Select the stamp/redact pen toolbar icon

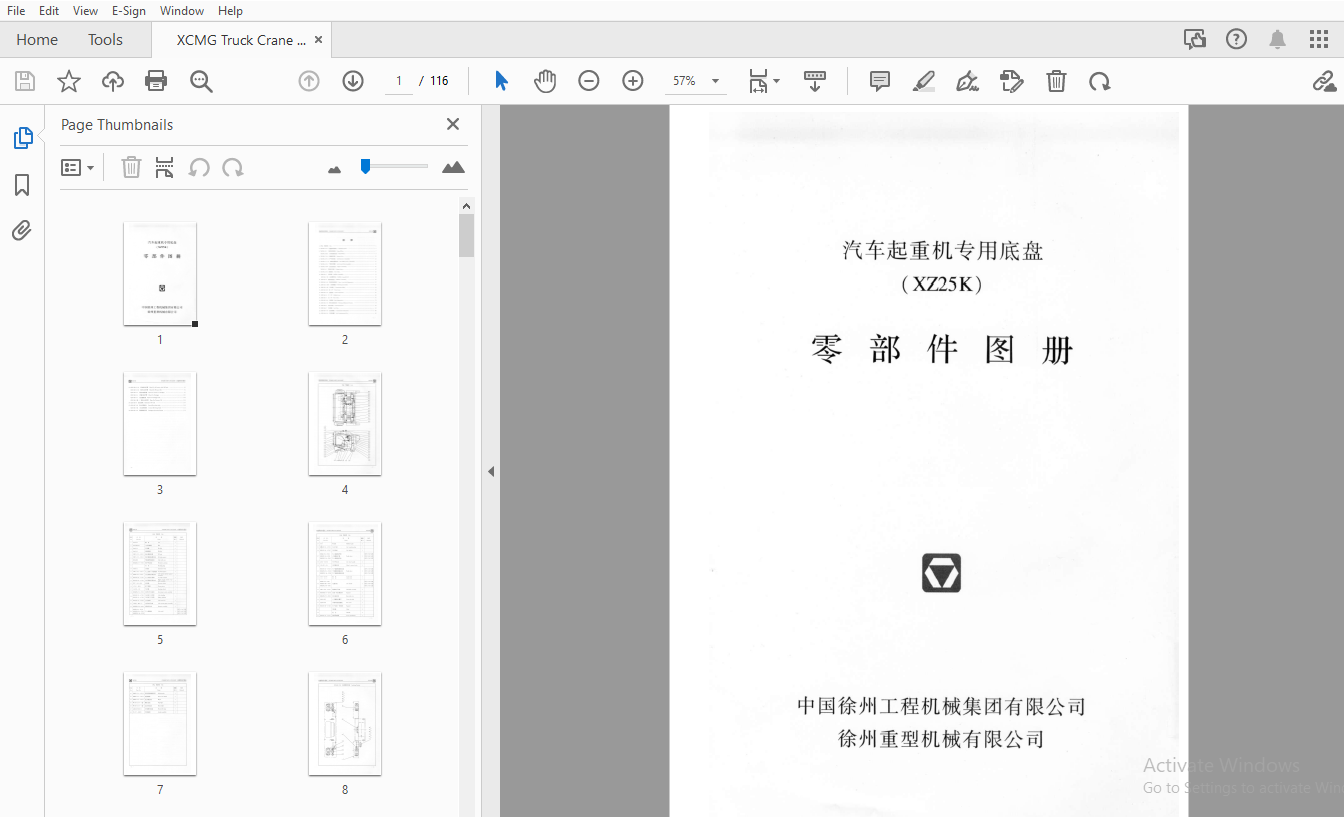click(x=1012, y=81)
